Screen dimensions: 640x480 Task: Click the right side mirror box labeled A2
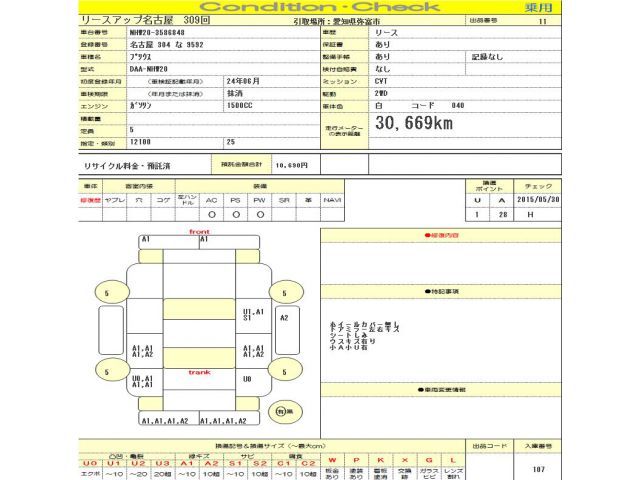pos(283,317)
